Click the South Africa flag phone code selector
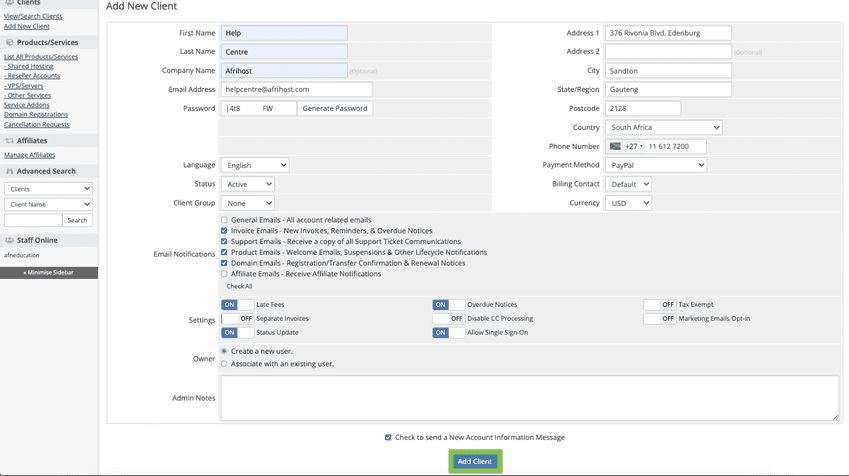The width and height of the screenshot is (849, 476). click(x=625, y=146)
